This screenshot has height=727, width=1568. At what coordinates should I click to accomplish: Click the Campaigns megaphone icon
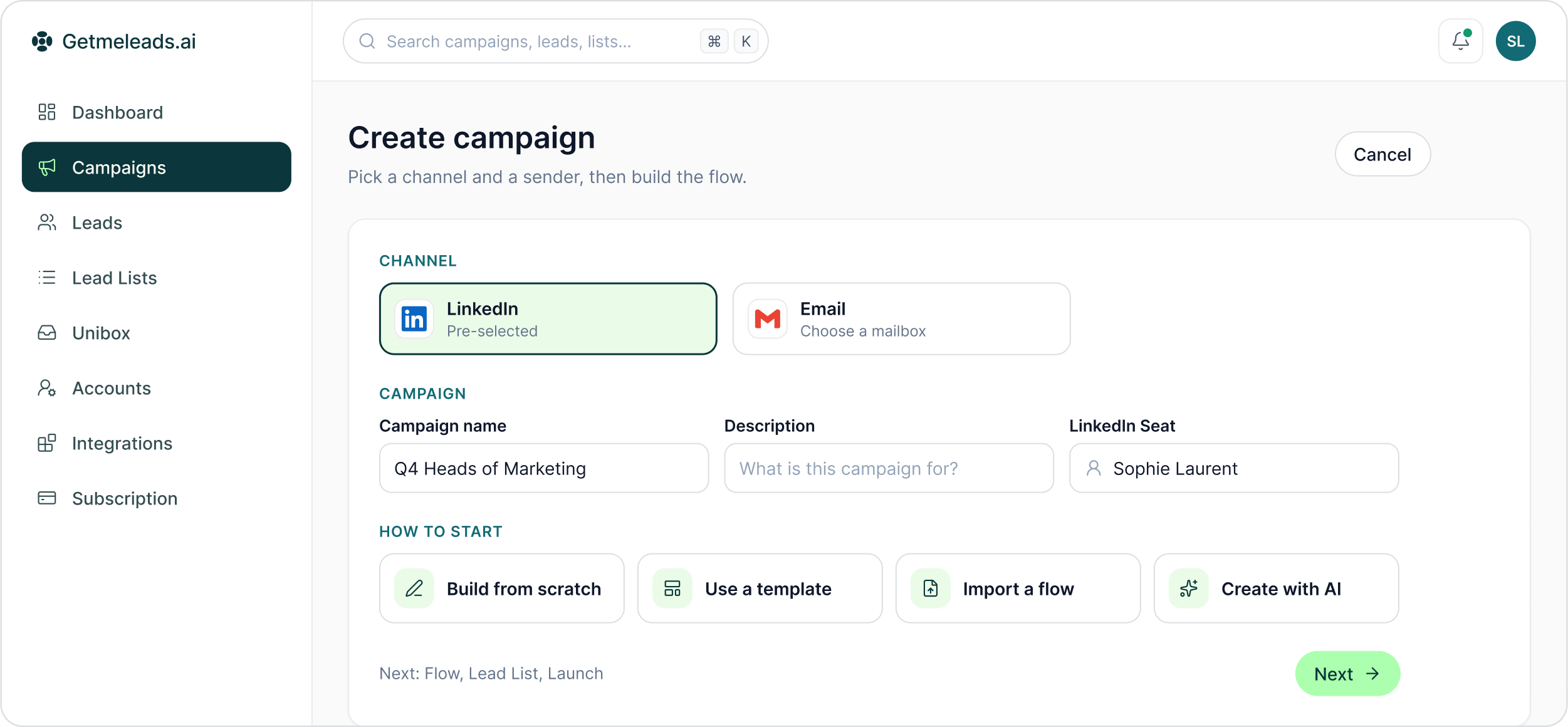(47, 167)
